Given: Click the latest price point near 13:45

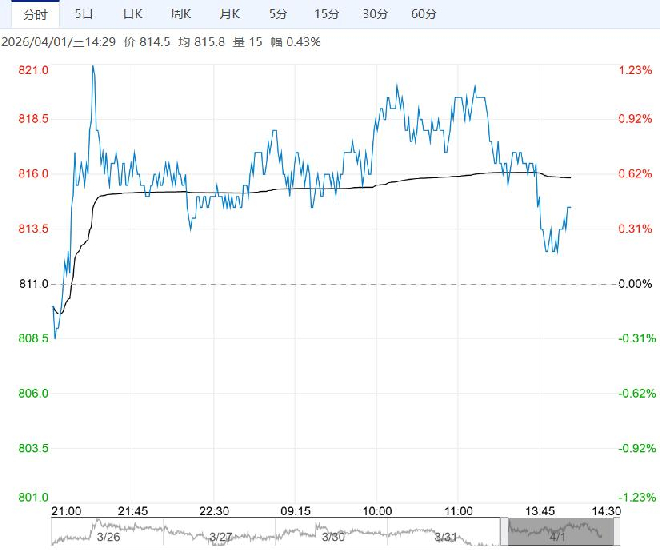Looking at the screenshot, I should tap(570, 207).
